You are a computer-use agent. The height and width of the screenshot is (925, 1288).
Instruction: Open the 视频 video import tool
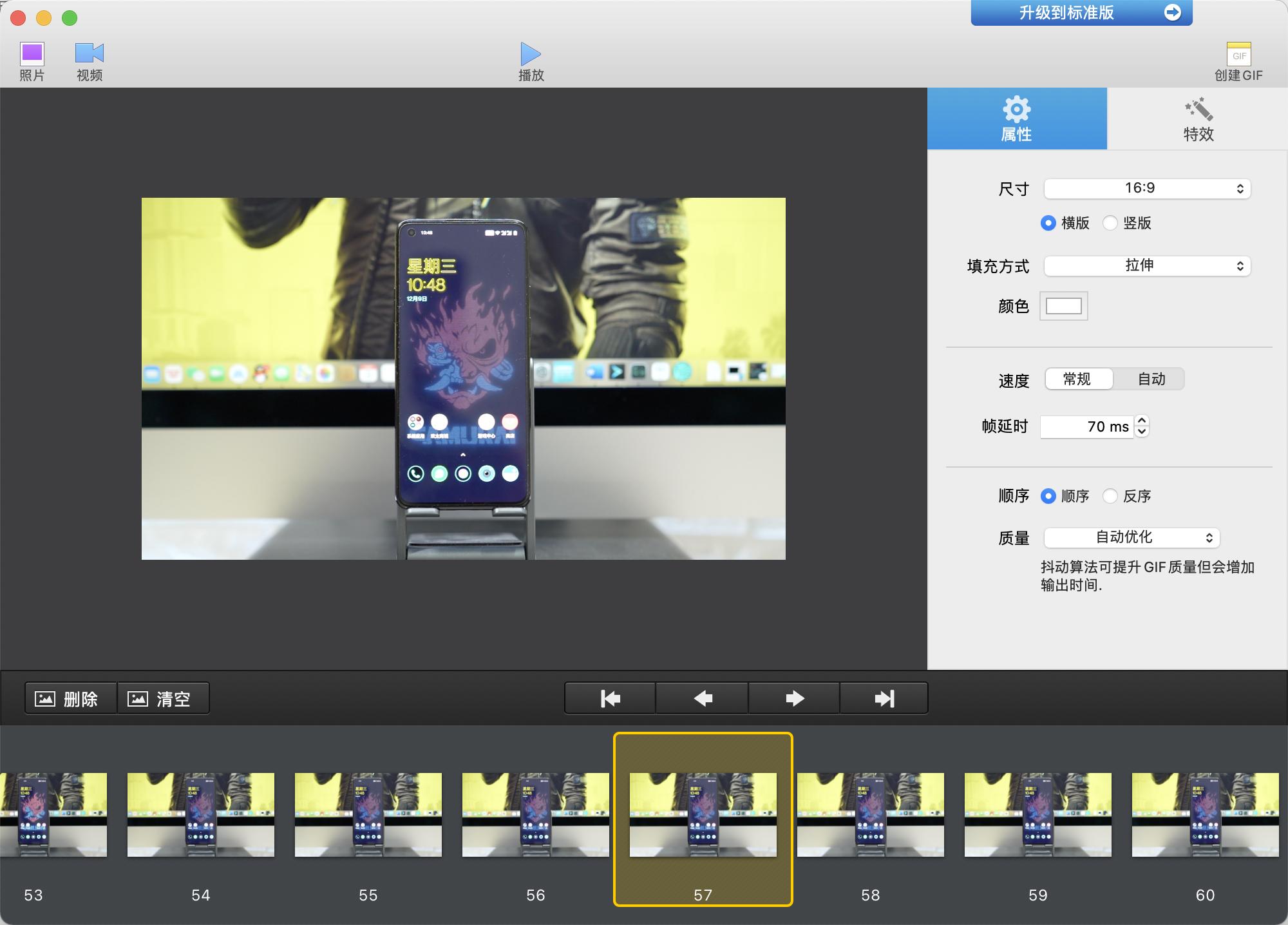coord(89,60)
